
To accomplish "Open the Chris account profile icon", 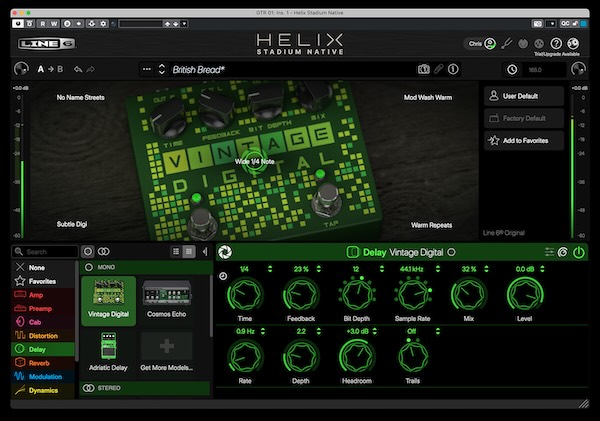I will tap(490, 44).
